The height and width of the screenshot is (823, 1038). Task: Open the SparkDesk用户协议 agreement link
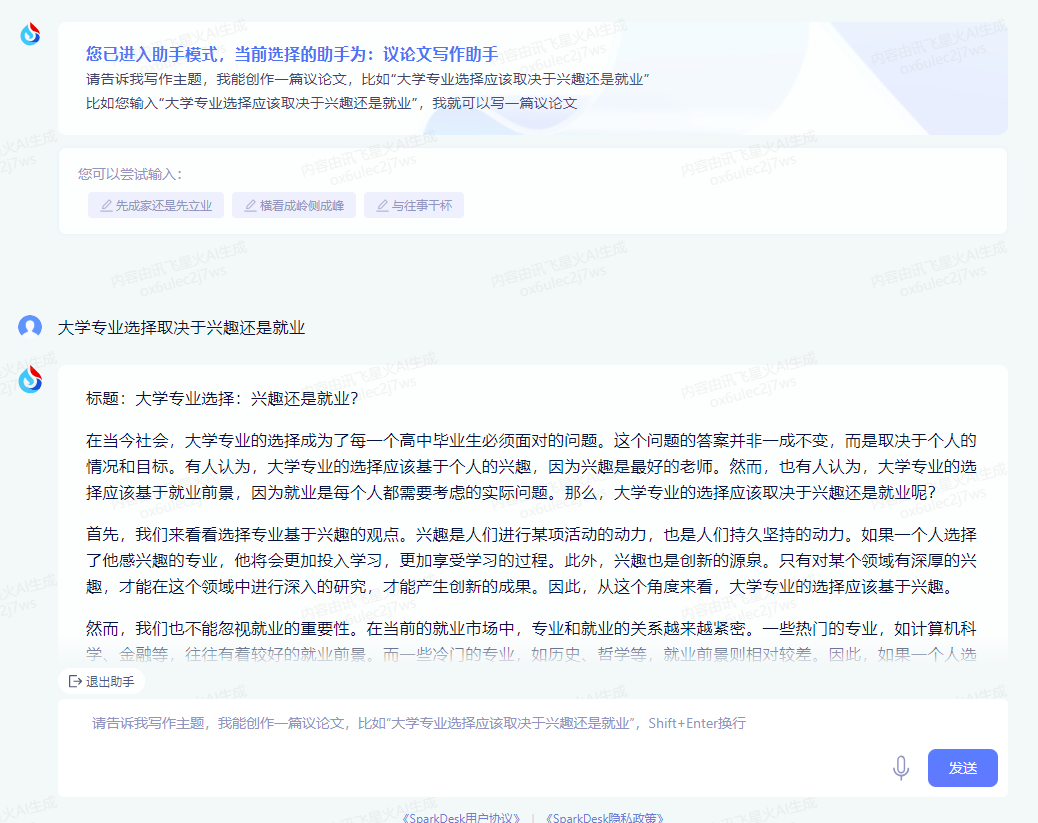pyautogui.click(x=460, y=816)
